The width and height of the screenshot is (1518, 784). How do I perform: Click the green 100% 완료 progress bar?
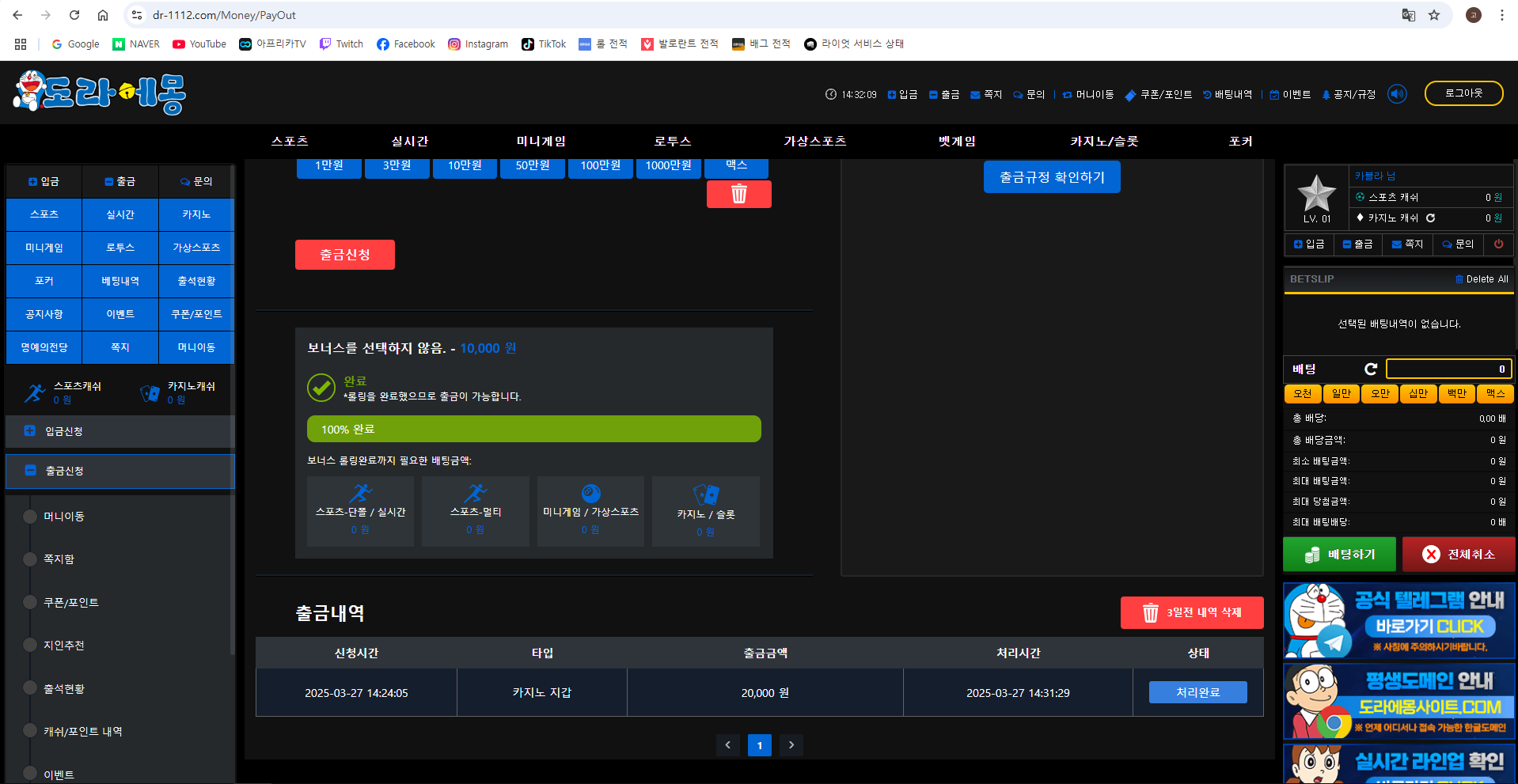tap(533, 429)
